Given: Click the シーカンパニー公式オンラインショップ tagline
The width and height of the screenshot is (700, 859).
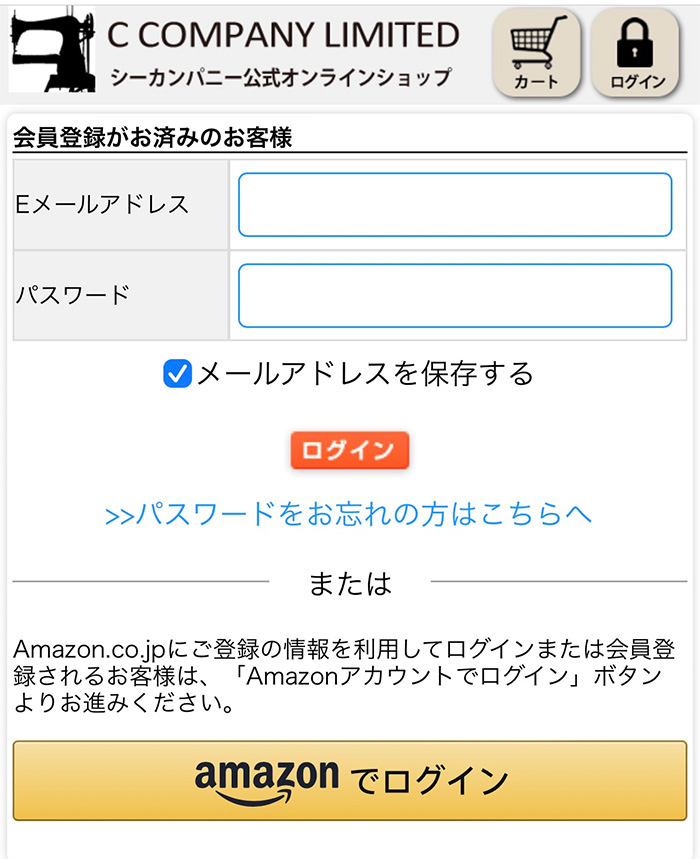Looking at the screenshot, I should tap(282, 77).
